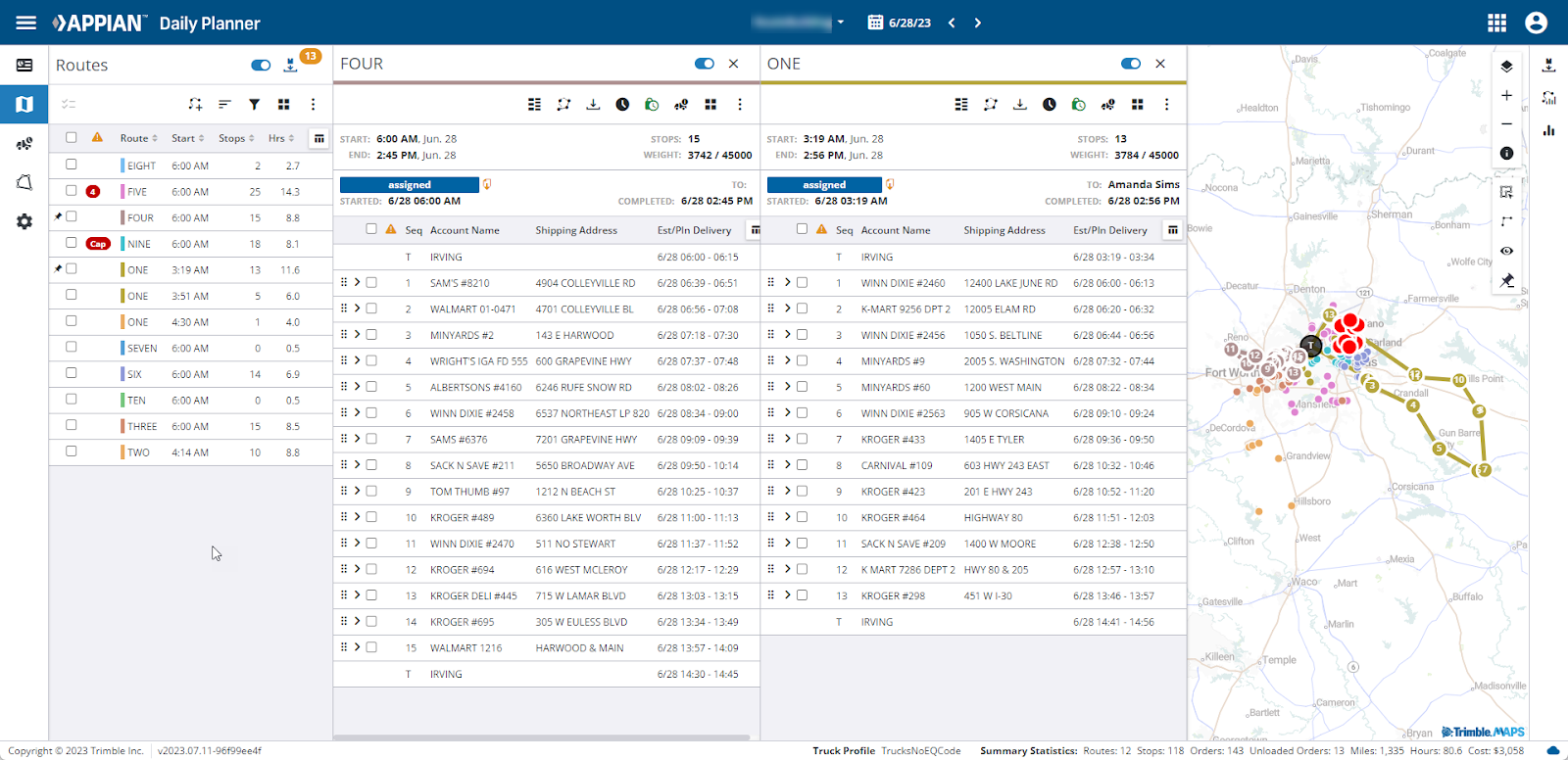The width and height of the screenshot is (1568, 760).
Task: Click route path icon in FOUR toolbar
Action: (x=563, y=104)
